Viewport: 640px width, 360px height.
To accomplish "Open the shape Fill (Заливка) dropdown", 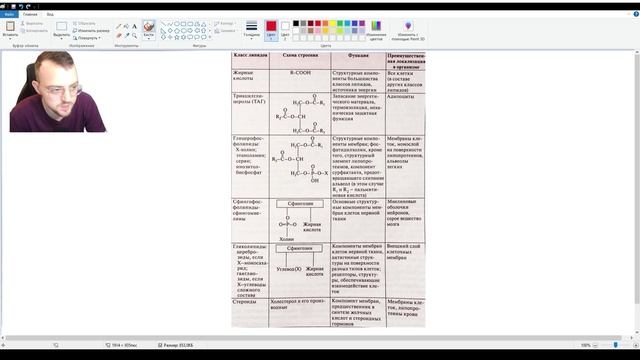I will click(x=225, y=31).
